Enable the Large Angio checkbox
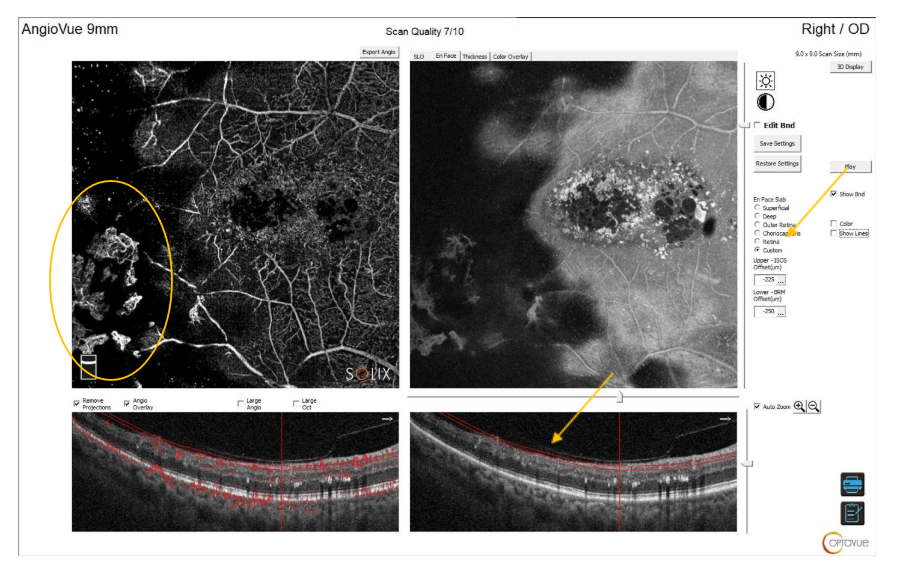Image resolution: width=901 pixels, height=566 pixels. (x=240, y=403)
